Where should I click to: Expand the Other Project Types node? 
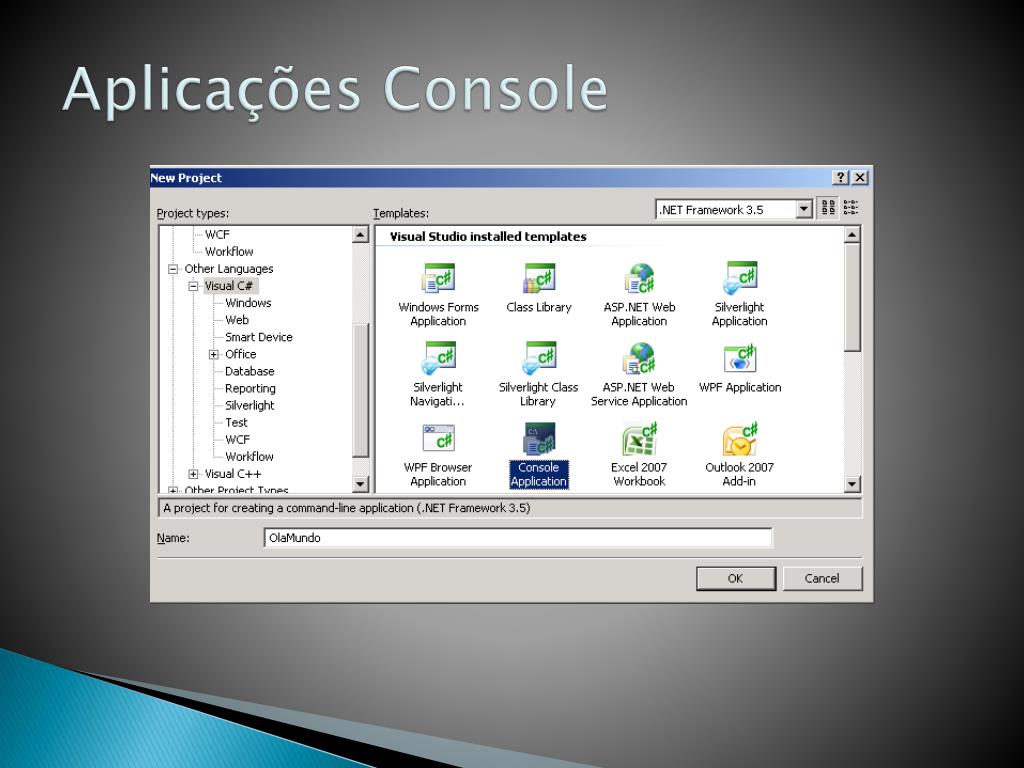coord(173,490)
